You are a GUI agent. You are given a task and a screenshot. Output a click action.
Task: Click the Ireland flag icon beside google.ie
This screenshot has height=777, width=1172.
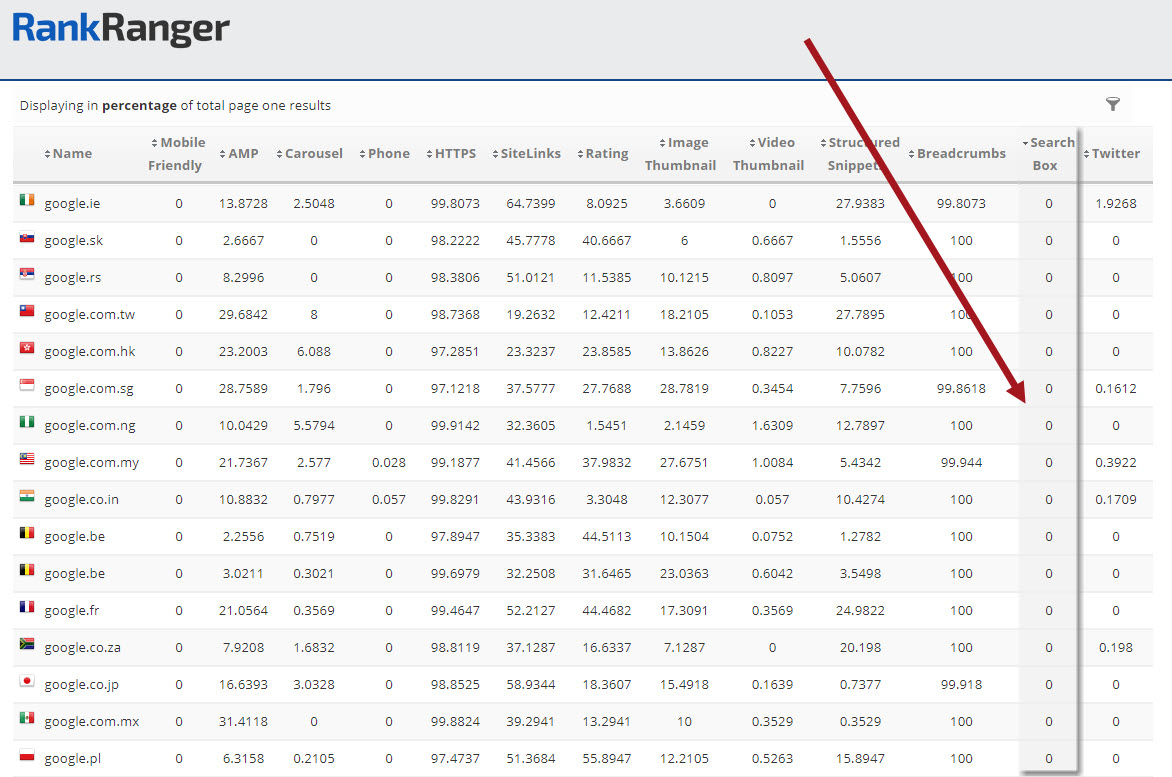[27, 201]
